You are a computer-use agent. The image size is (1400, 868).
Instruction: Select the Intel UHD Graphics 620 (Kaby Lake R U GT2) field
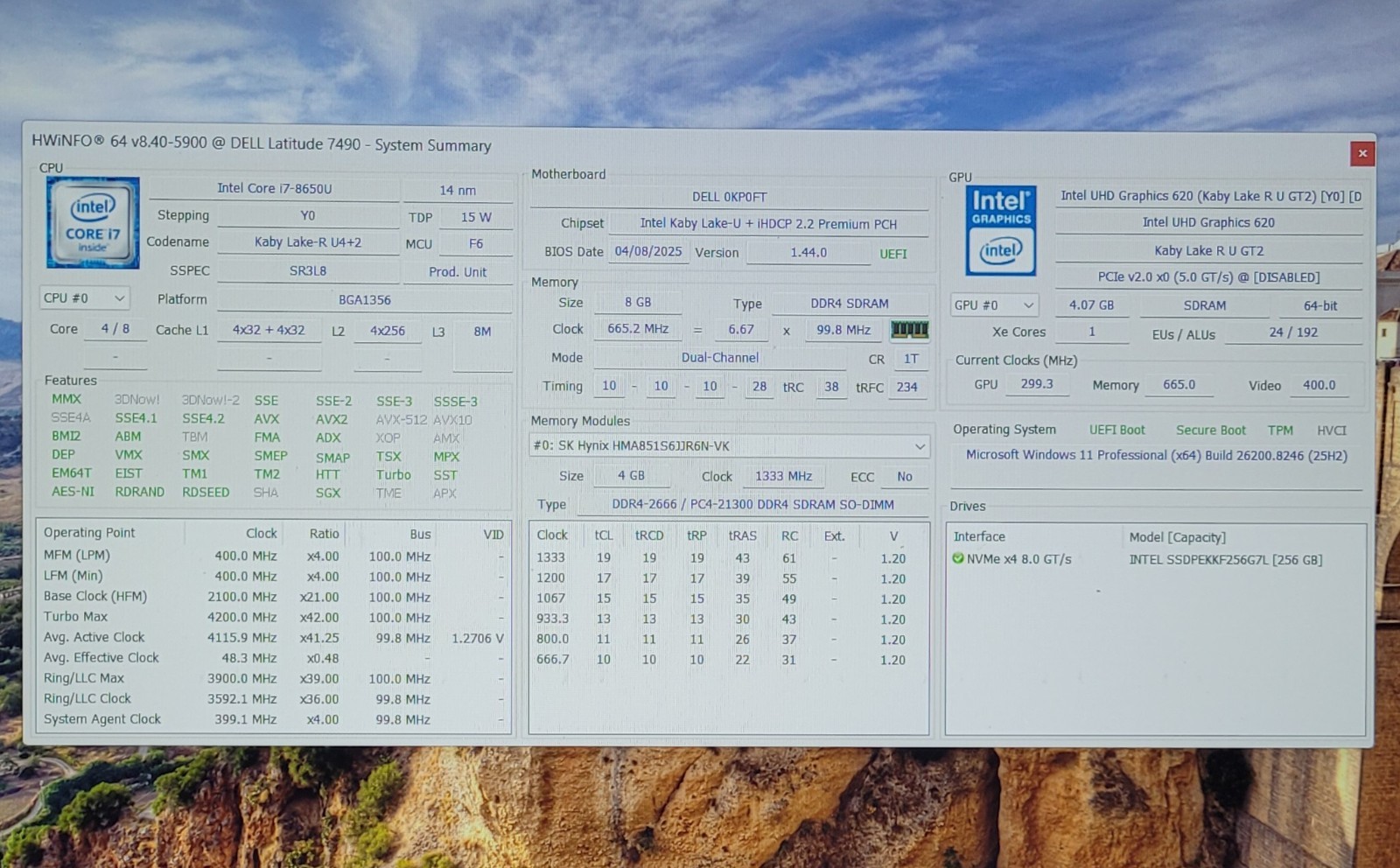(x=1209, y=196)
